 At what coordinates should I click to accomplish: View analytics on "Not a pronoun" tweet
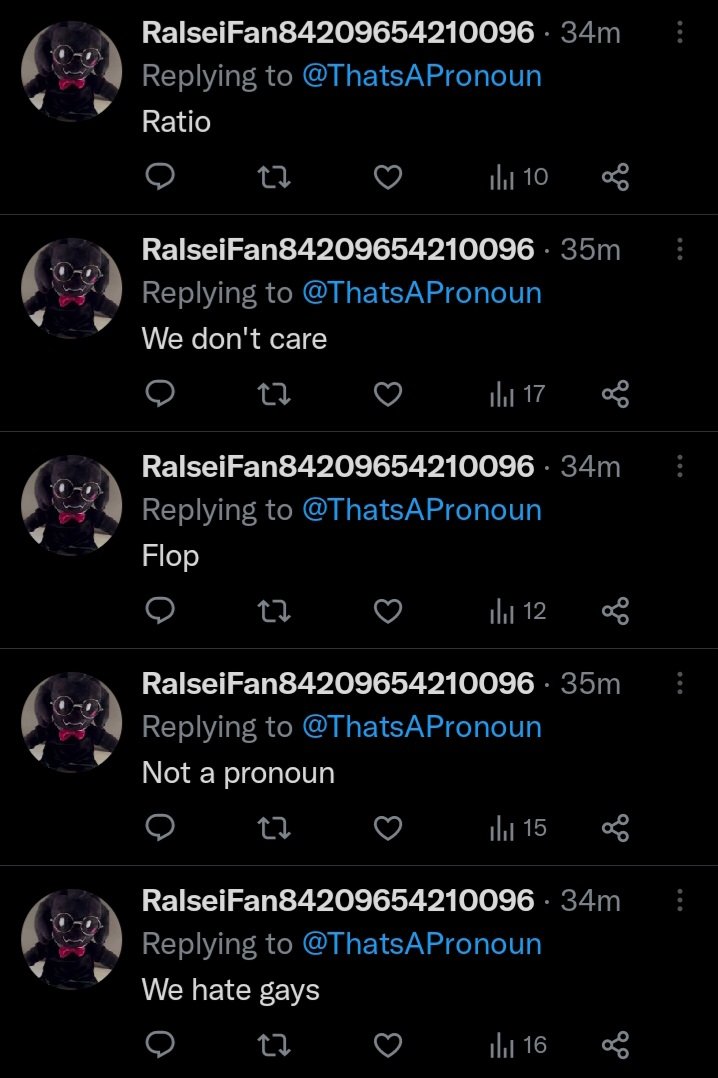(x=518, y=828)
